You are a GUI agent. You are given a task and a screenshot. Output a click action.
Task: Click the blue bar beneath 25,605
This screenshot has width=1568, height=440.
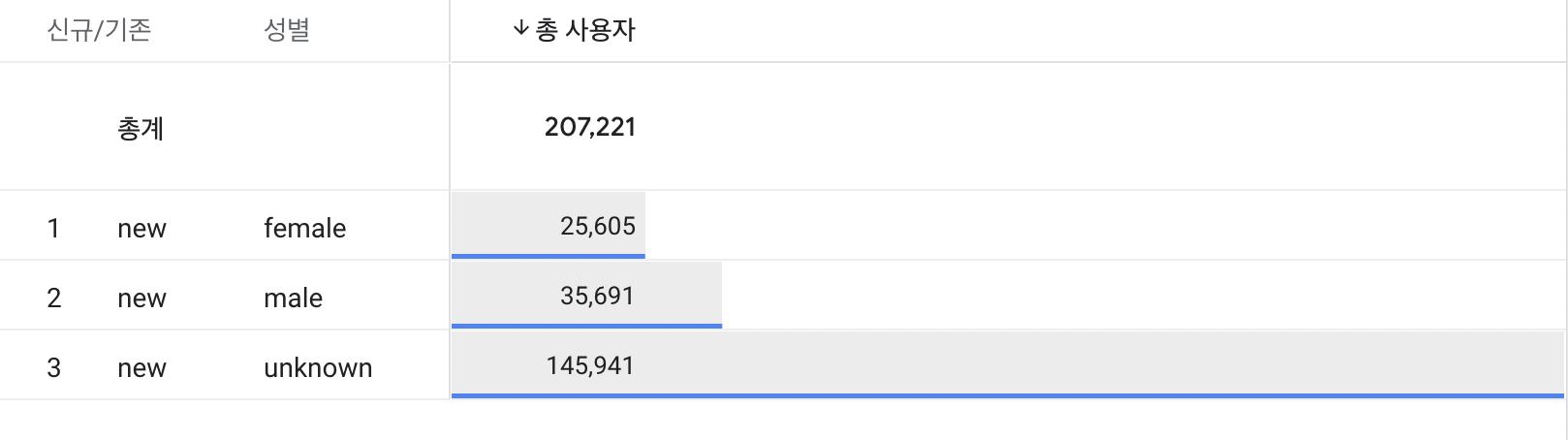[548, 256]
